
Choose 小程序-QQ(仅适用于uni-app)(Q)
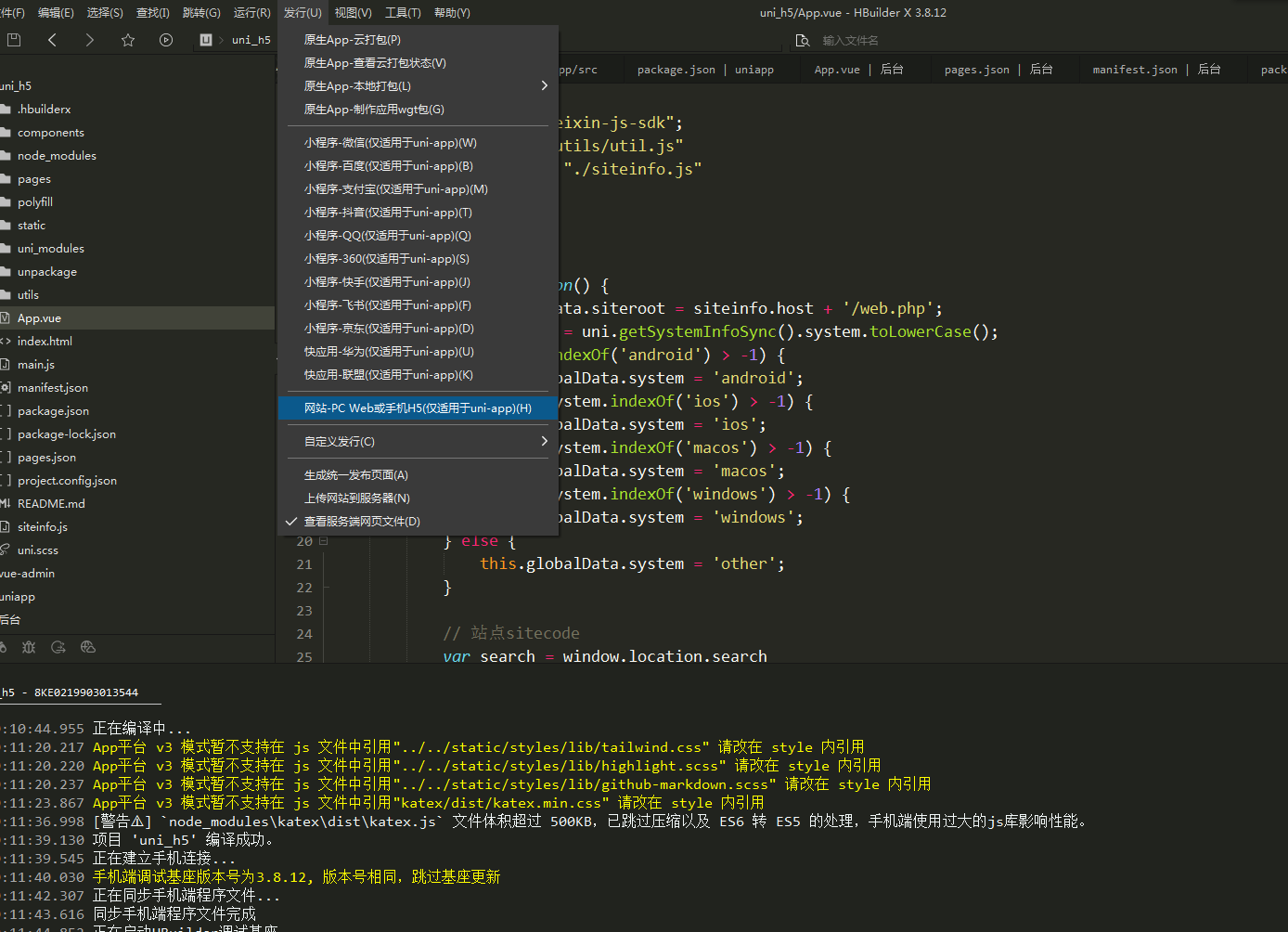click(x=419, y=236)
